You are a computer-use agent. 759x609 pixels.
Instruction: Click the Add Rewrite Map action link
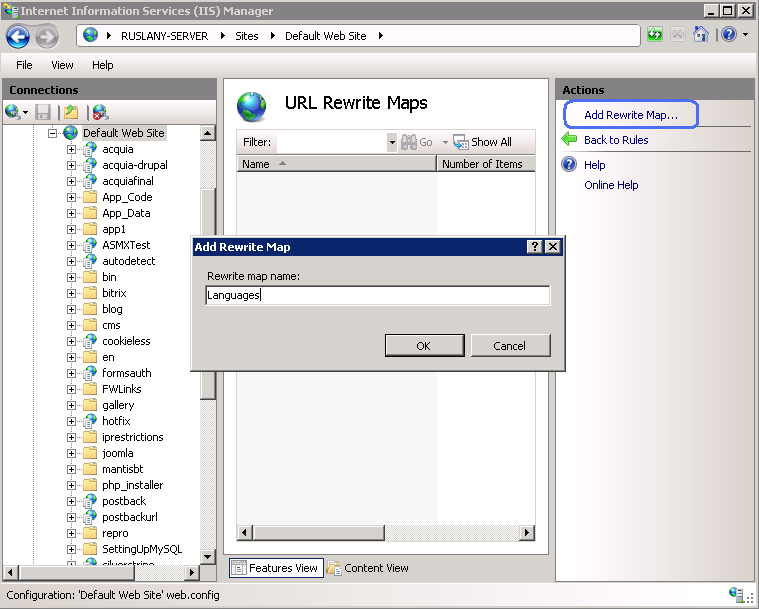[630, 115]
